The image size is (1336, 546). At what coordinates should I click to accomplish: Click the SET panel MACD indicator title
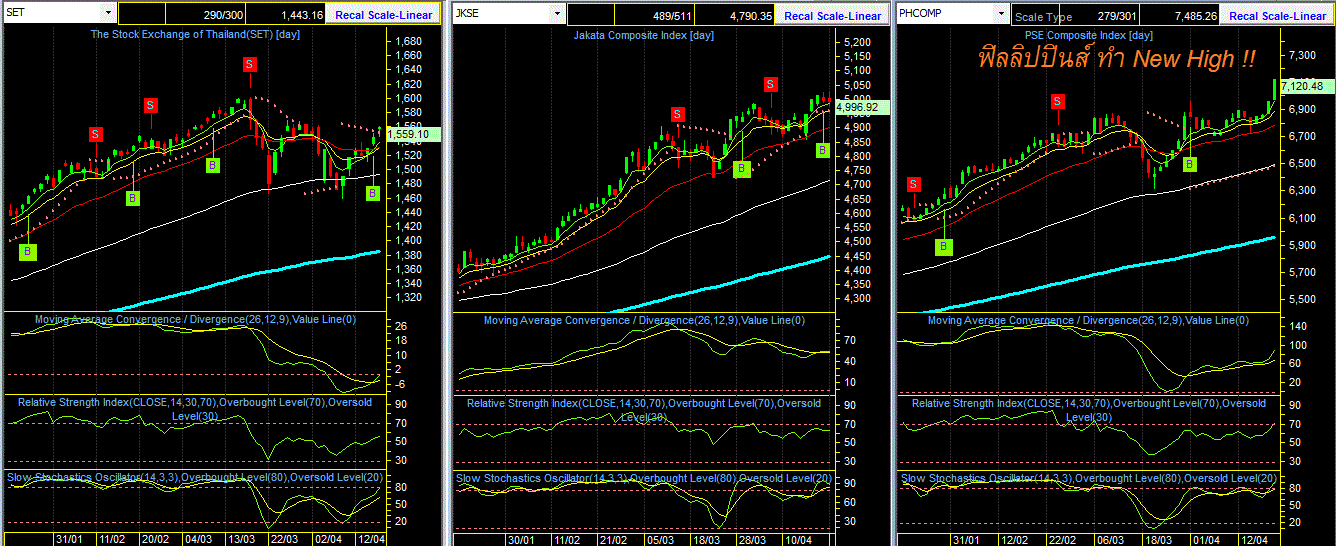coord(195,320)
